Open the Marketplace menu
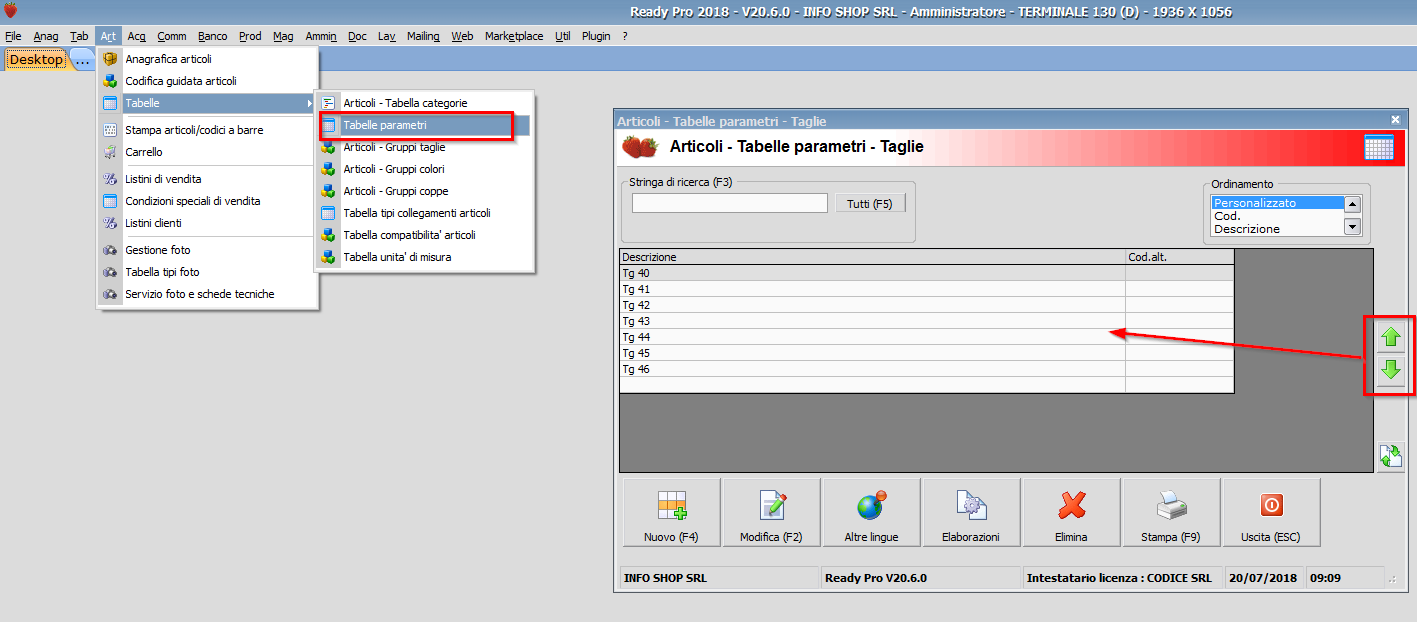The height and width of the screenshot is (622, 1417). click(514, 36)
